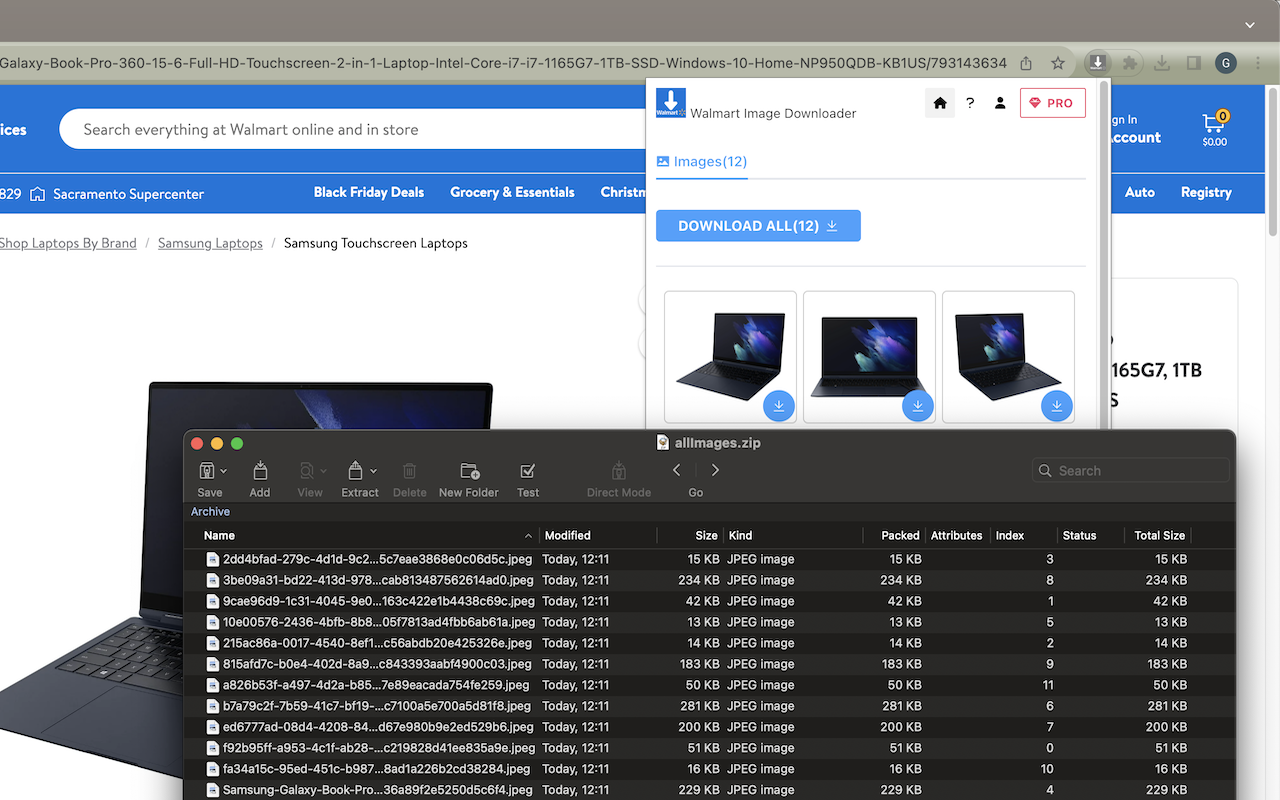
Task: Open the browser Extensions puzzle icon
Action: coord(1130,63)
